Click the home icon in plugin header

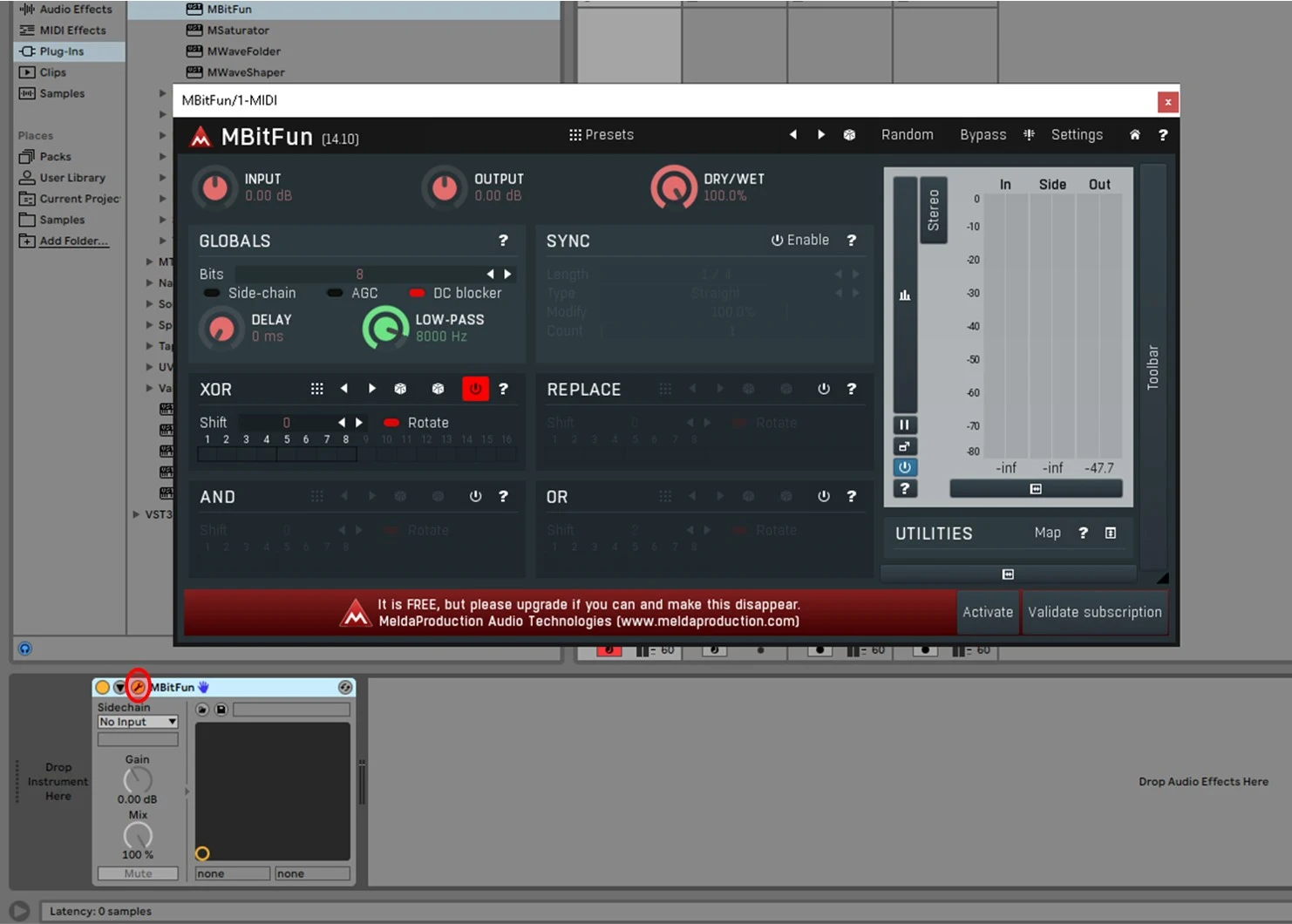[1134, 135]
